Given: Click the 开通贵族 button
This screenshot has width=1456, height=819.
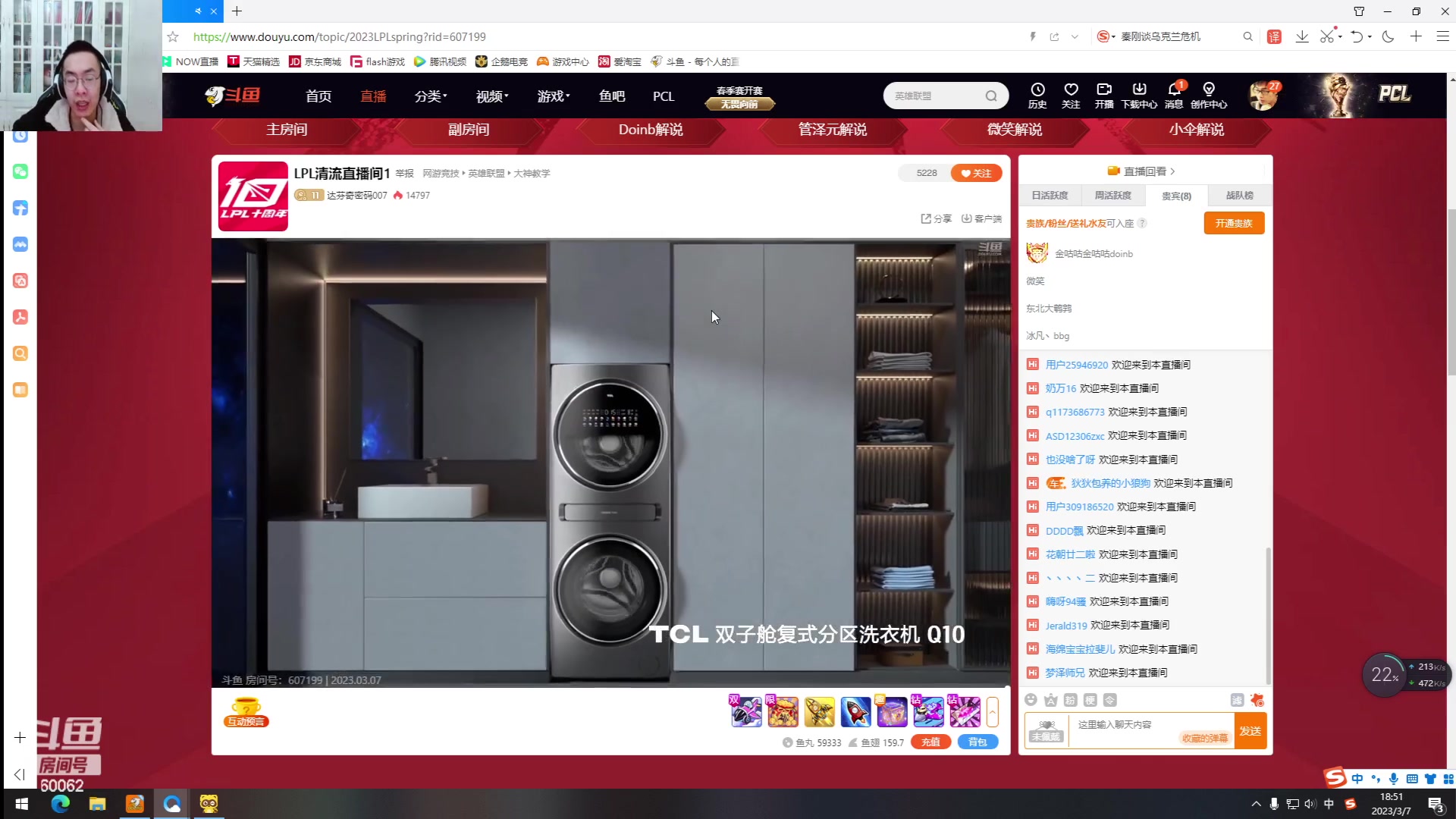Looking at the screenshot, I should tap(1234, 223).
